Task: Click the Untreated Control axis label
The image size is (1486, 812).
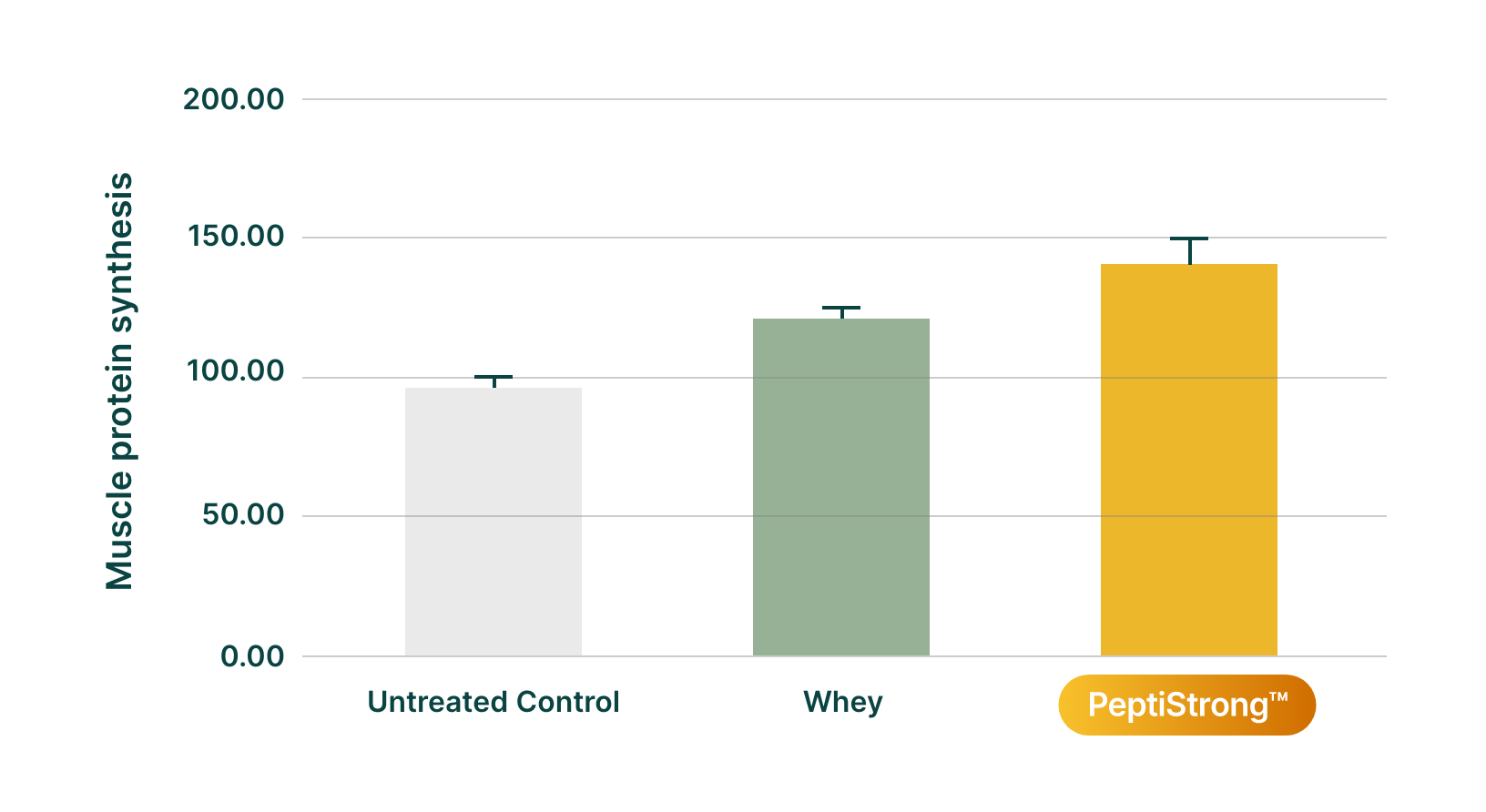Action: (494, 702)
